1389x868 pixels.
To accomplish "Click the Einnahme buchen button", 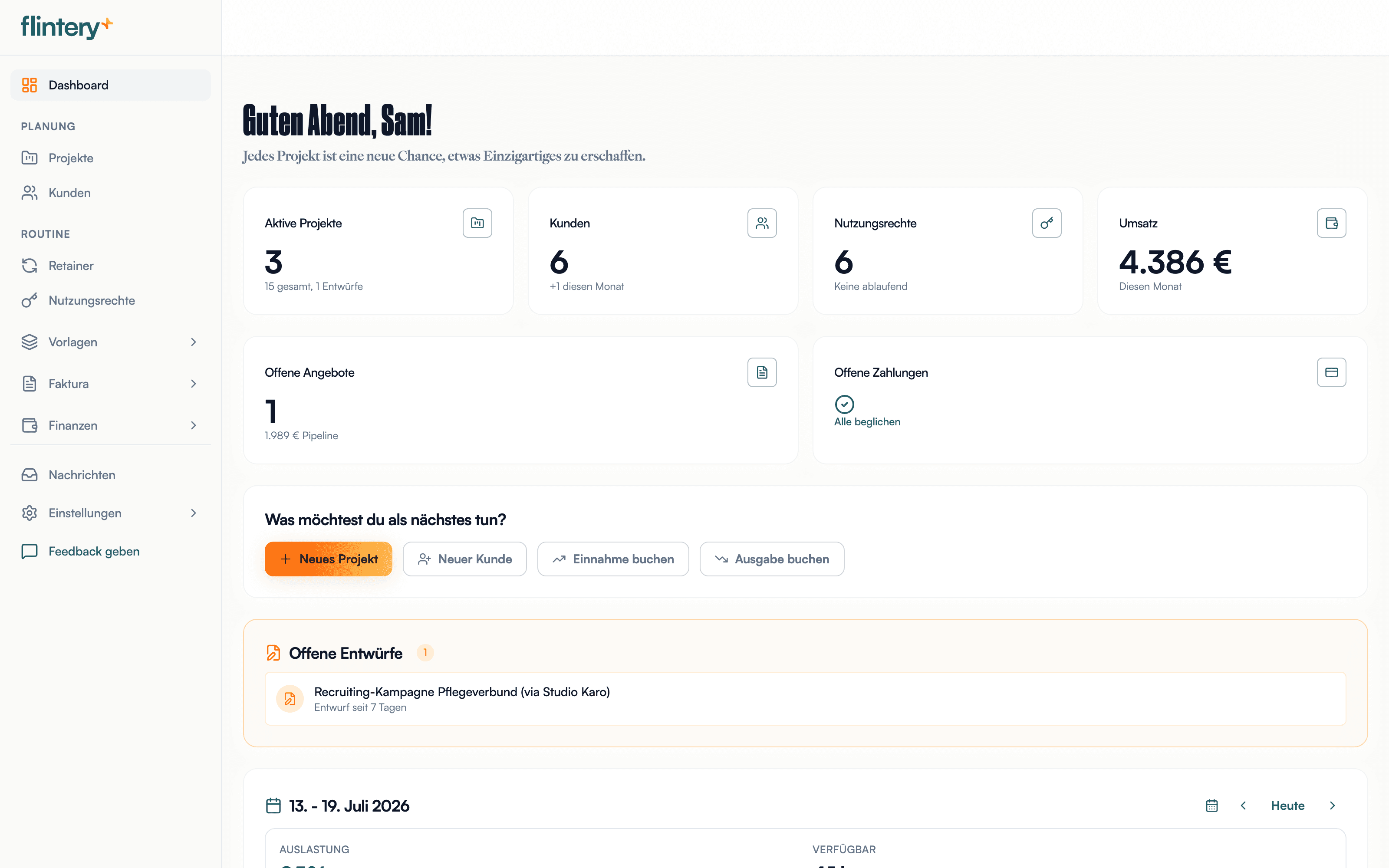I will click(x=613, y=559).
